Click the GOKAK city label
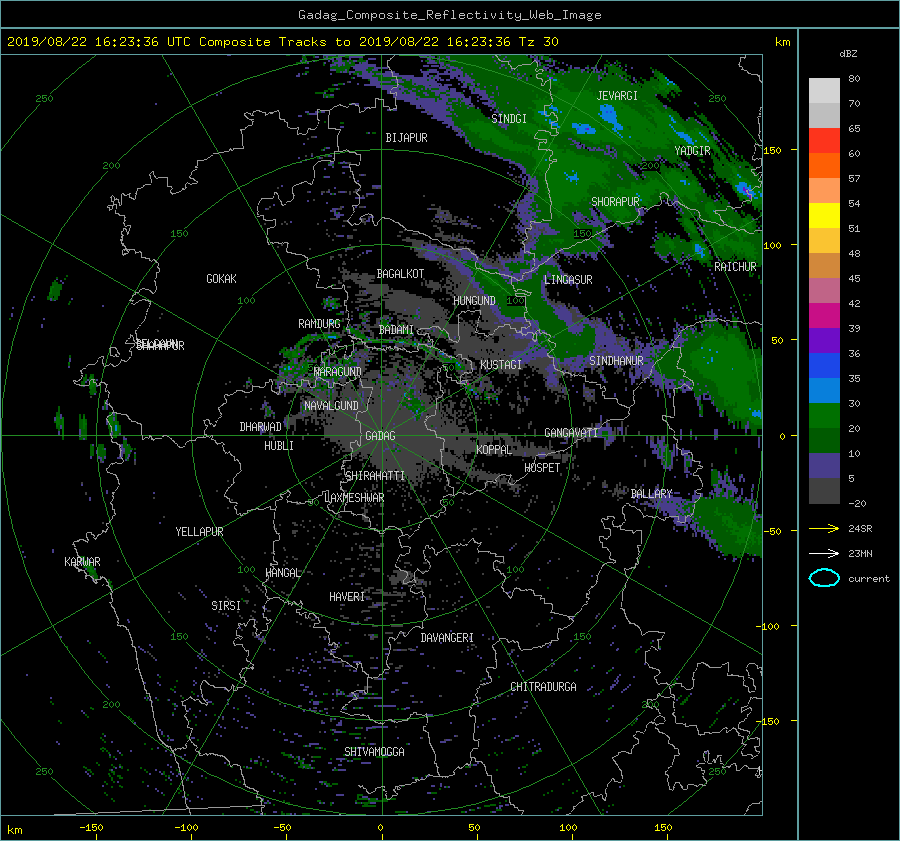The image size is (900, 841). pos(221,279)
